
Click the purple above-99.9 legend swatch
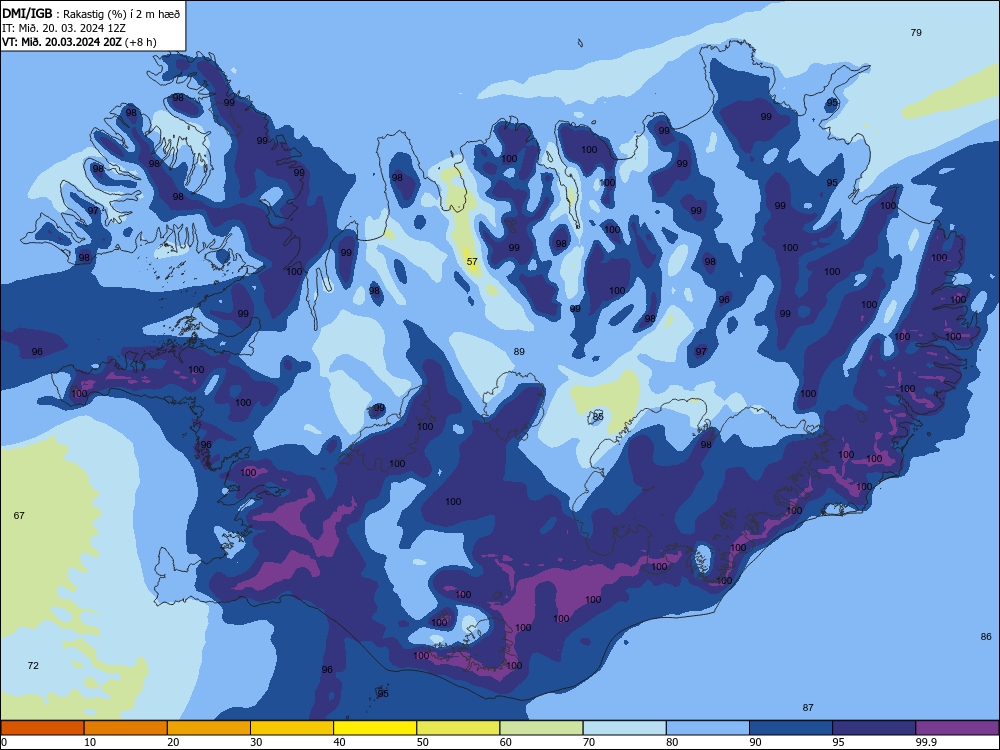click(x=957, y=728)
